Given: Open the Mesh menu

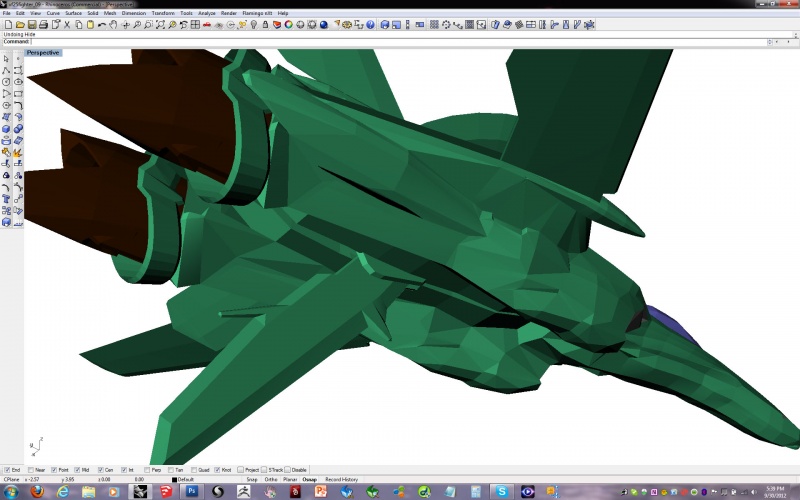Looking at the screenshot, I should click(110, 13).
